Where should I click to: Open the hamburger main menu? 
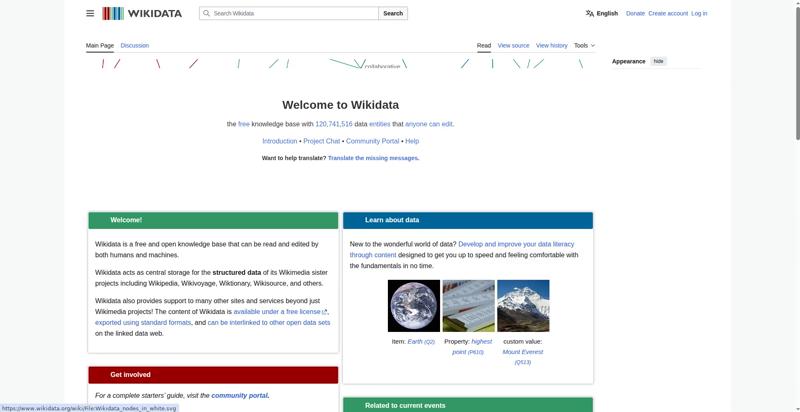[x=90, y=13]
